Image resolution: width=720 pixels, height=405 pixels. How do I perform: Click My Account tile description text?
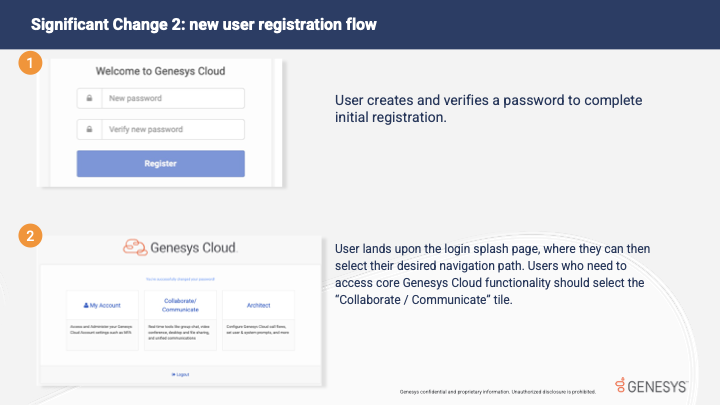click(101, 330)
